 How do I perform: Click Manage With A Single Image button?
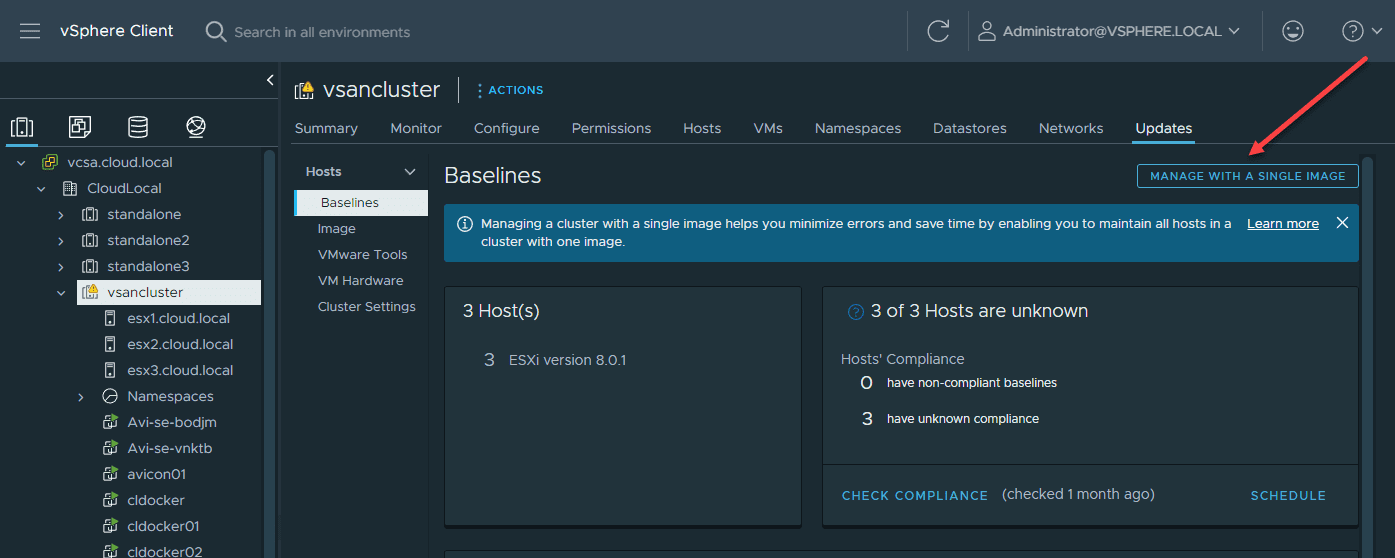tap(1247, 176)
